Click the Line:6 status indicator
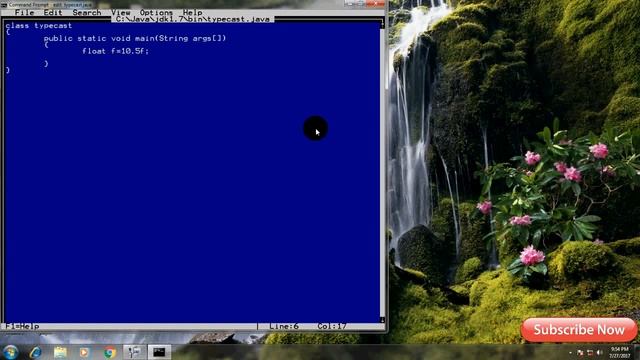This screenshot has width=640, height=360. [284, 326]
